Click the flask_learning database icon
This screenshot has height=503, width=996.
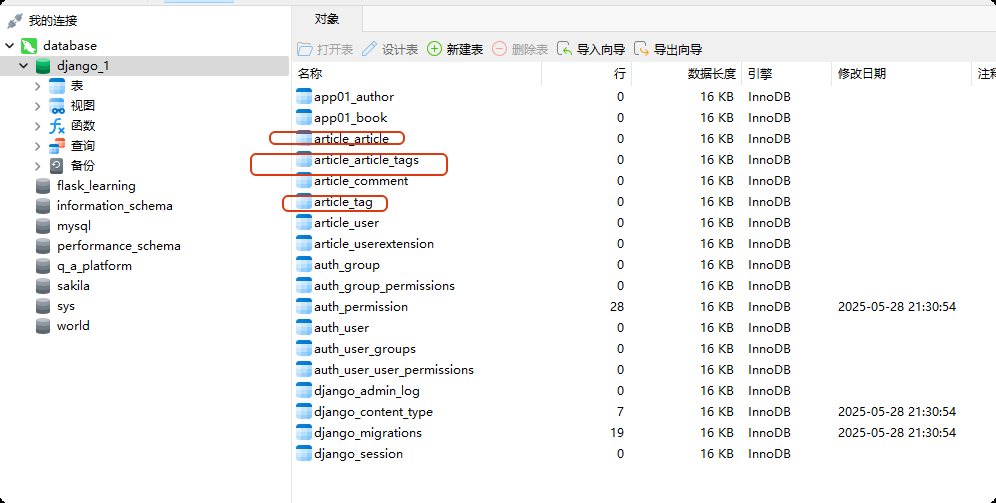[43, 186]
